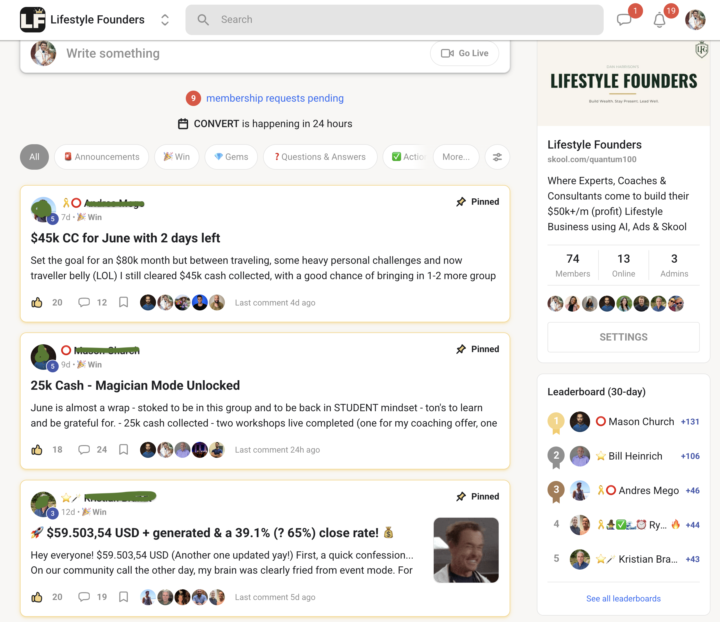The width and height of the screenshot is (720, 622).
Task: Select the Questions & Answers tab
Action: coord(320,157)
